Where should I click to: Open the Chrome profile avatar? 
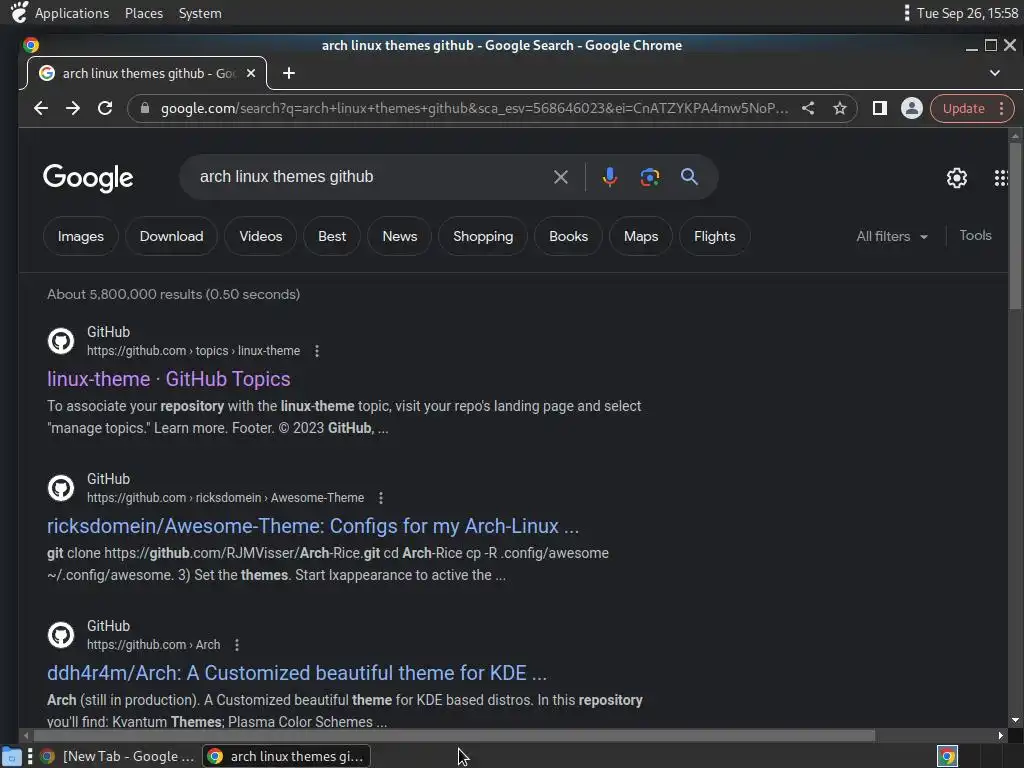912,108
